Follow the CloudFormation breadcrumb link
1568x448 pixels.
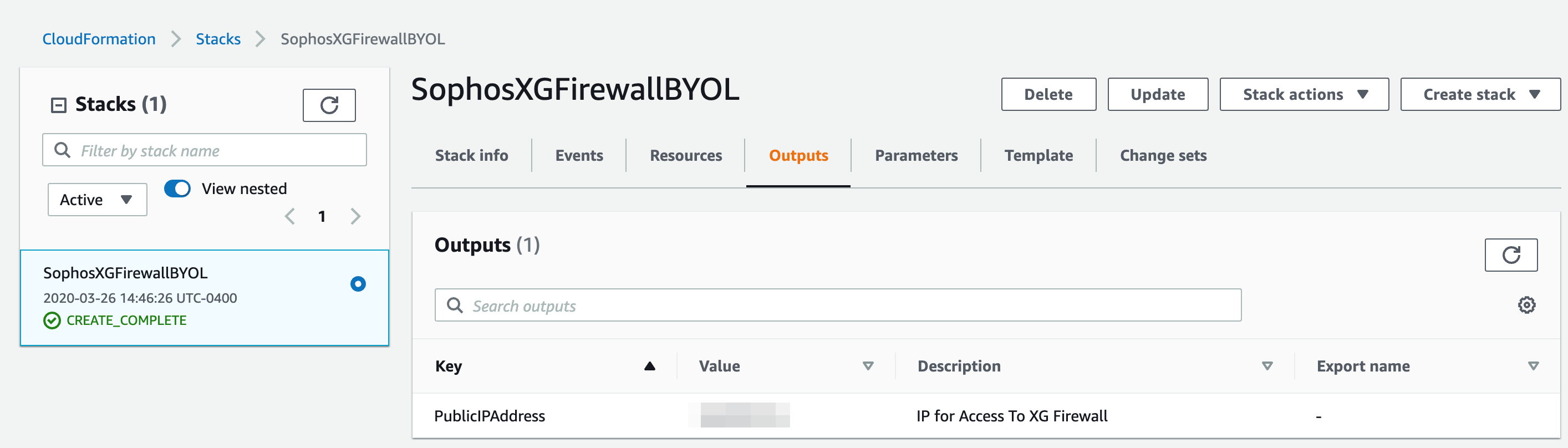[x=99, y=39]
